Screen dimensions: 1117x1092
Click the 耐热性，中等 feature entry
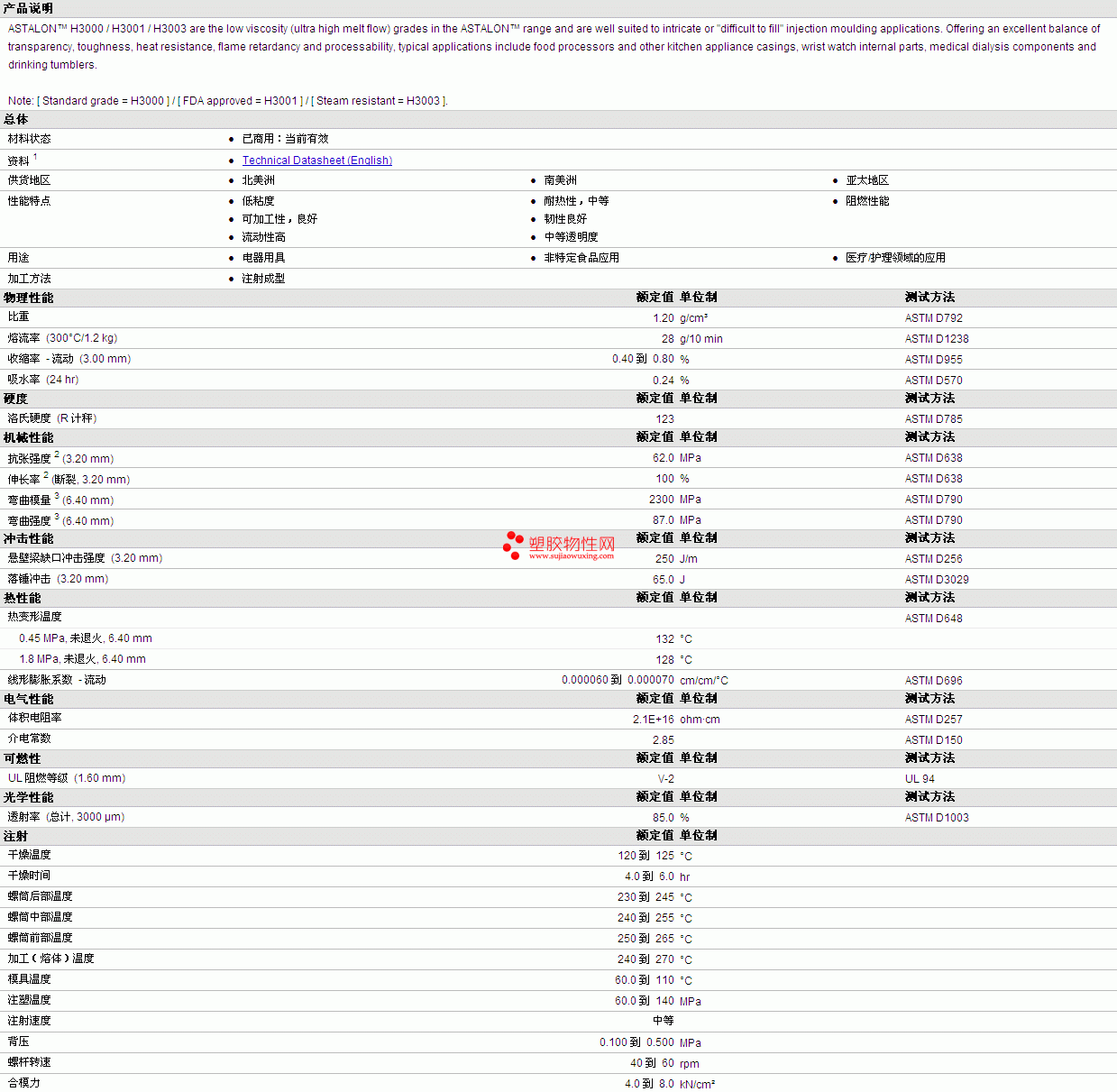[576, 201]
